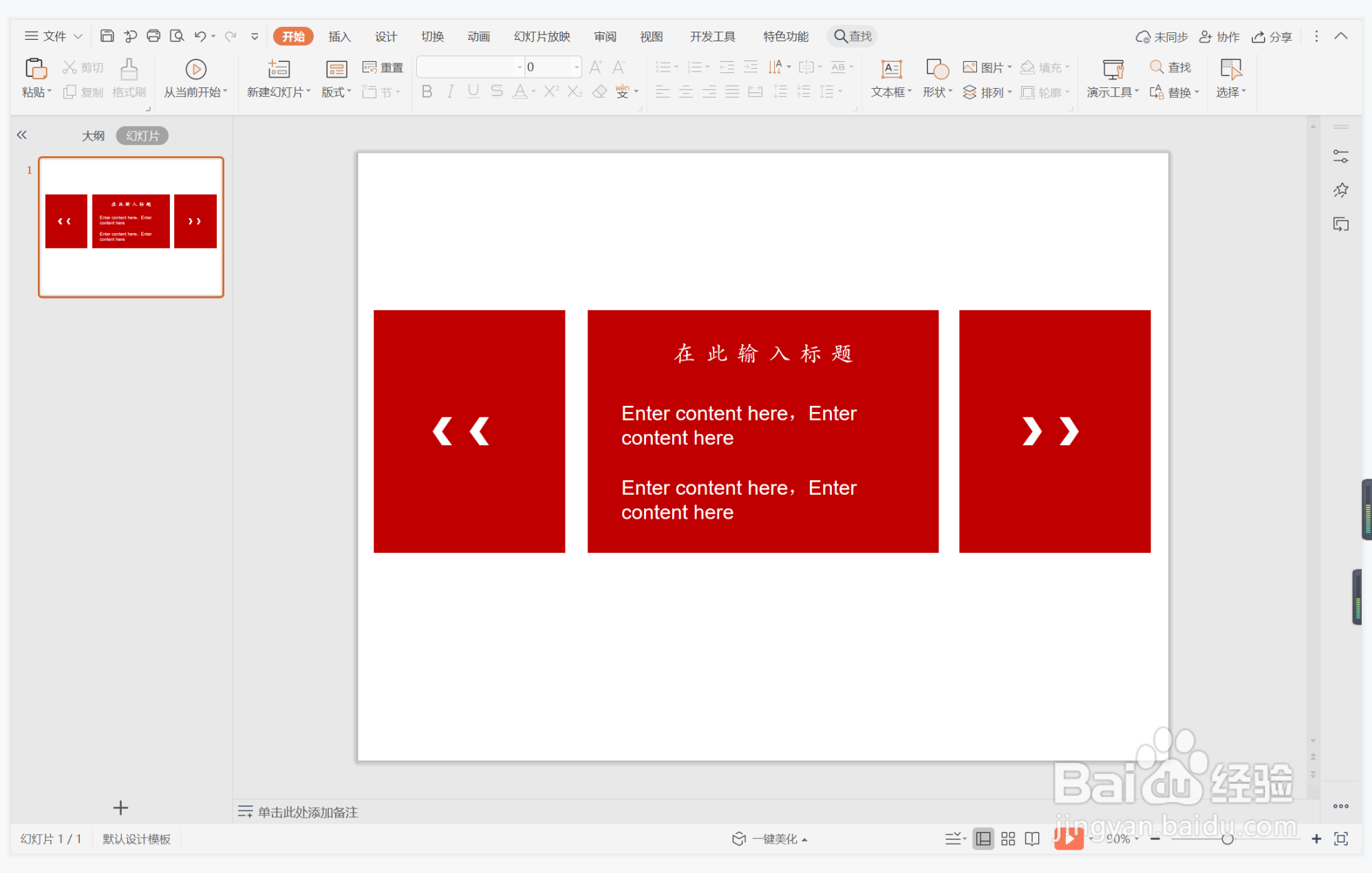The image size is (1372, 873).
Task: Toggle Bold formatting button
Action: [427, 91]
